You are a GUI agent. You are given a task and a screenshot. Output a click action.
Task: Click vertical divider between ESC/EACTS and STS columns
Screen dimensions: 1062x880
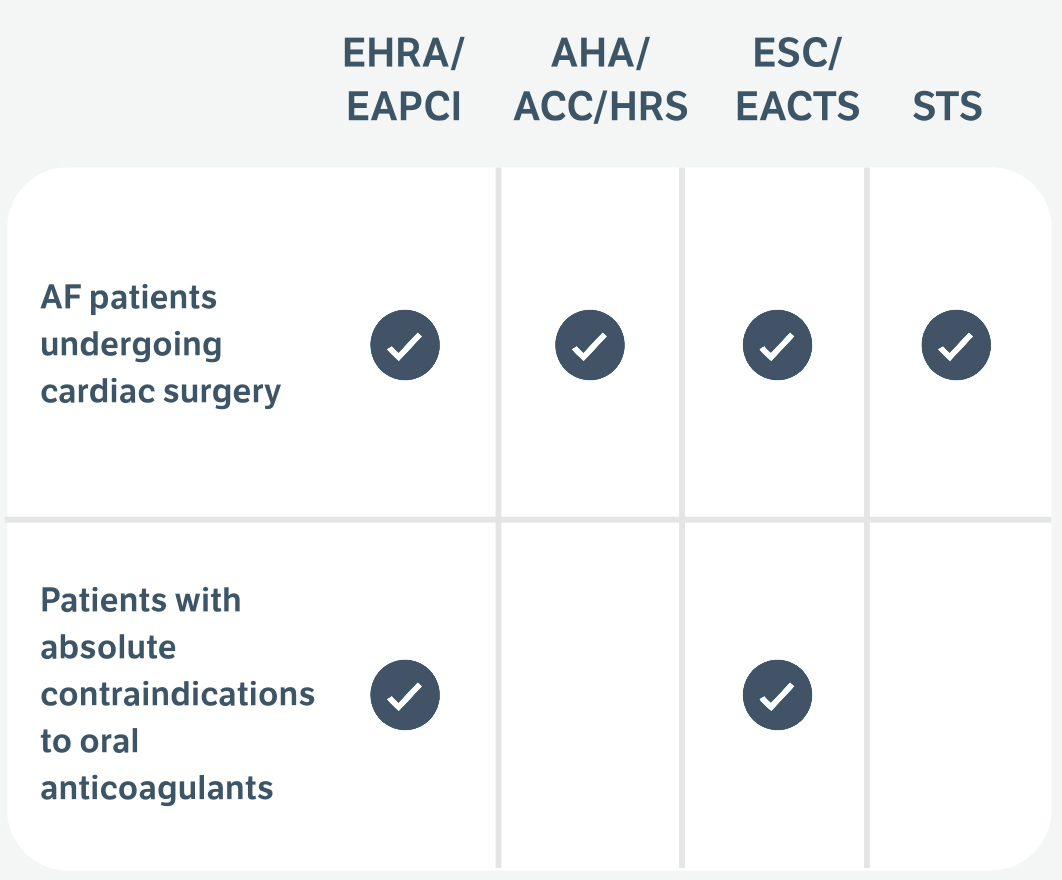[867, 518]
